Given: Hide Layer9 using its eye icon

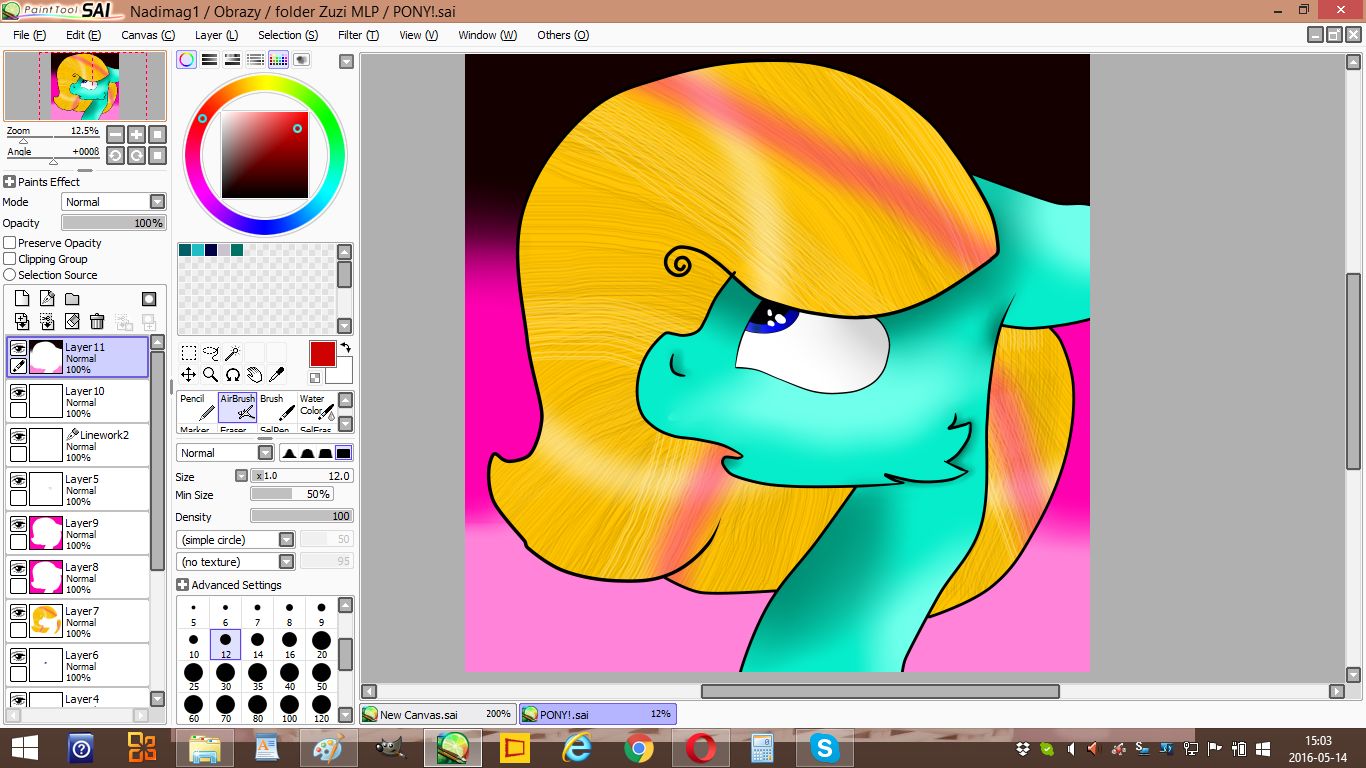Looking at the screenshot, I should click(18, 524).
